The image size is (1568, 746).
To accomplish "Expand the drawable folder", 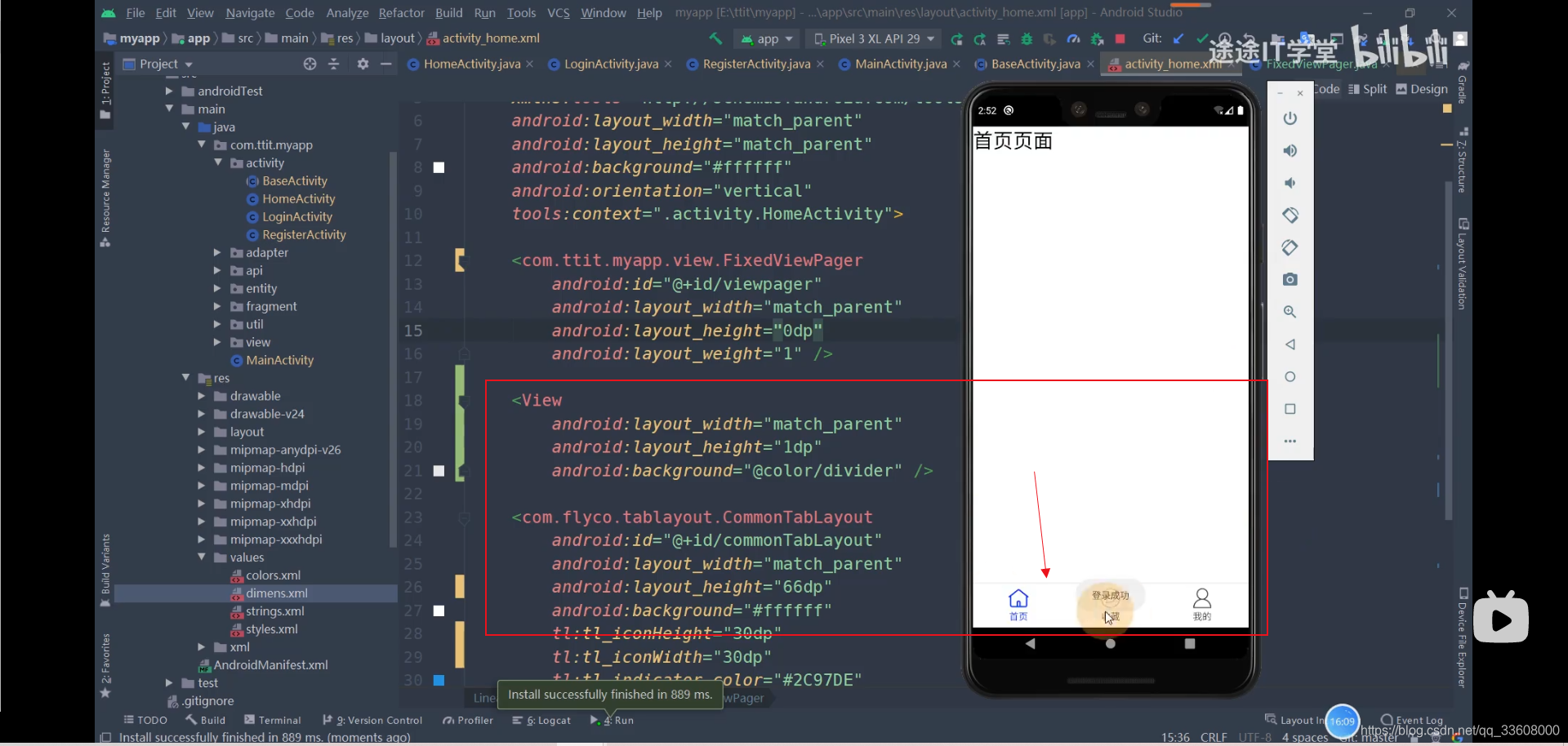I will 201,396.
